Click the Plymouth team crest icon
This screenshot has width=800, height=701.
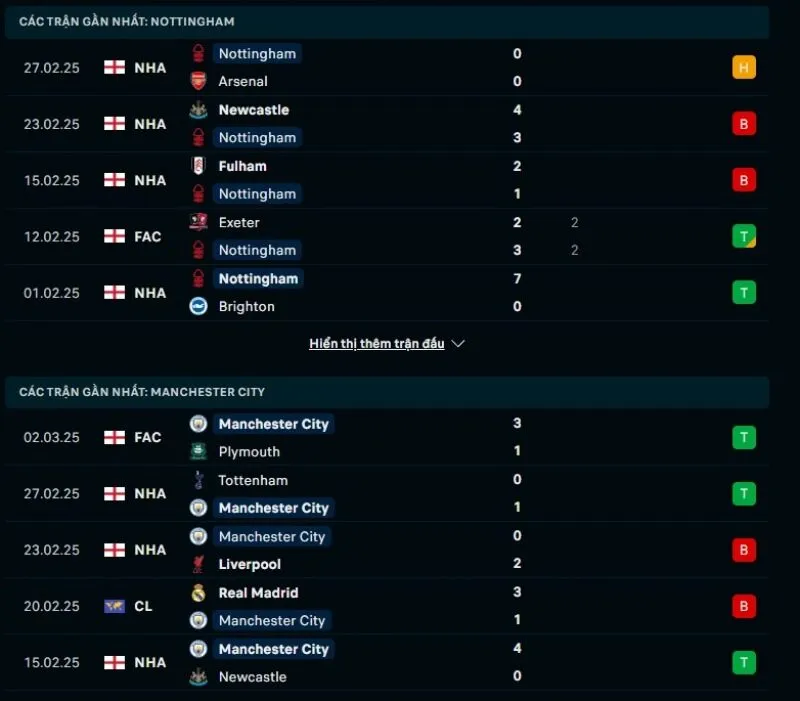199,451
